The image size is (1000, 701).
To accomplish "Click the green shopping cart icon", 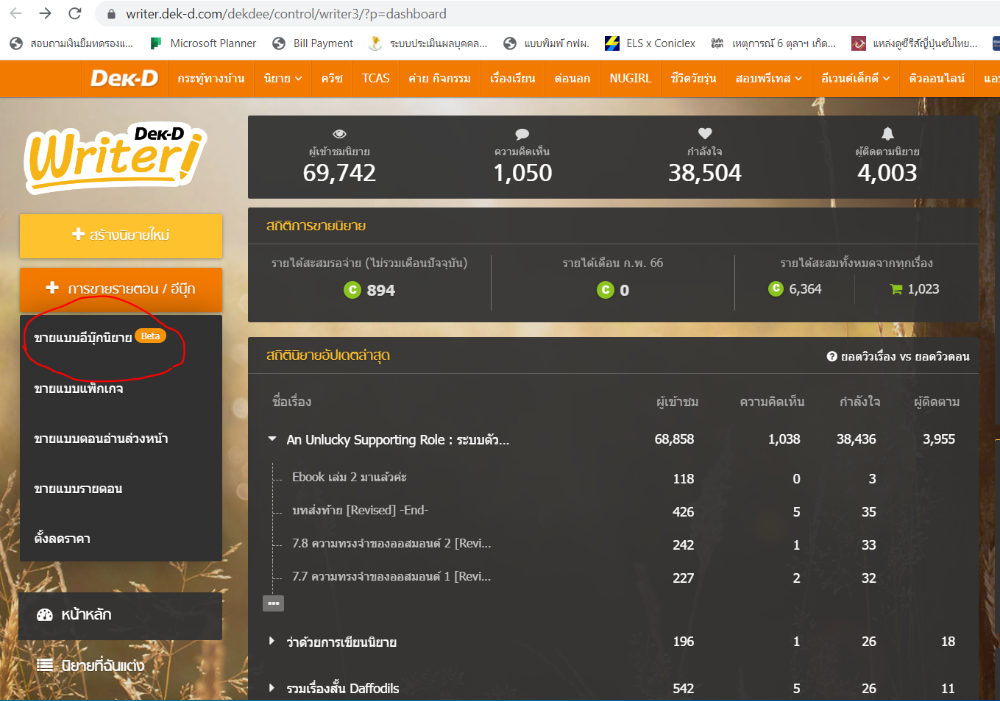I will [x=896, y=289].
